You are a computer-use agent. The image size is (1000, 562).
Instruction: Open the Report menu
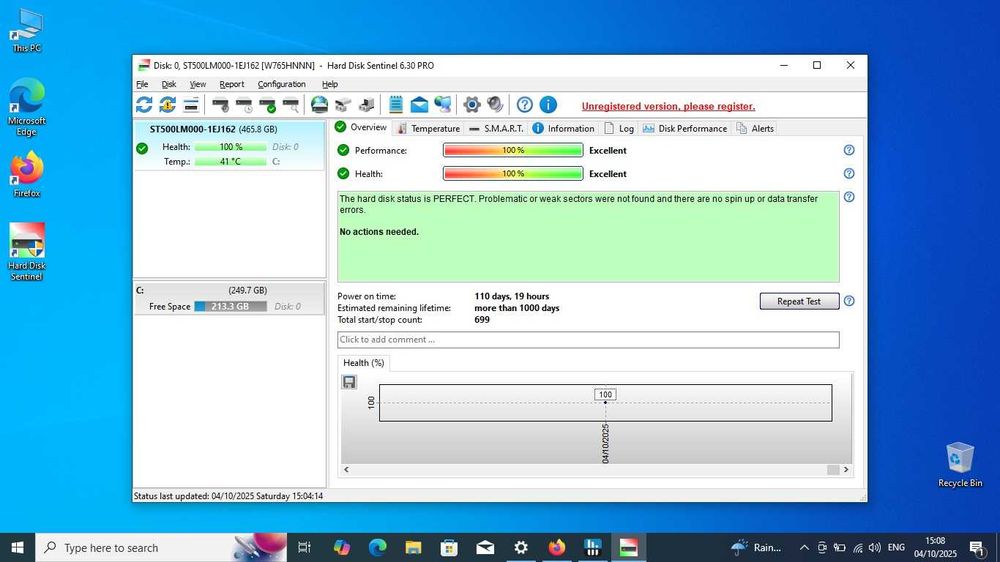click(232, 84)
